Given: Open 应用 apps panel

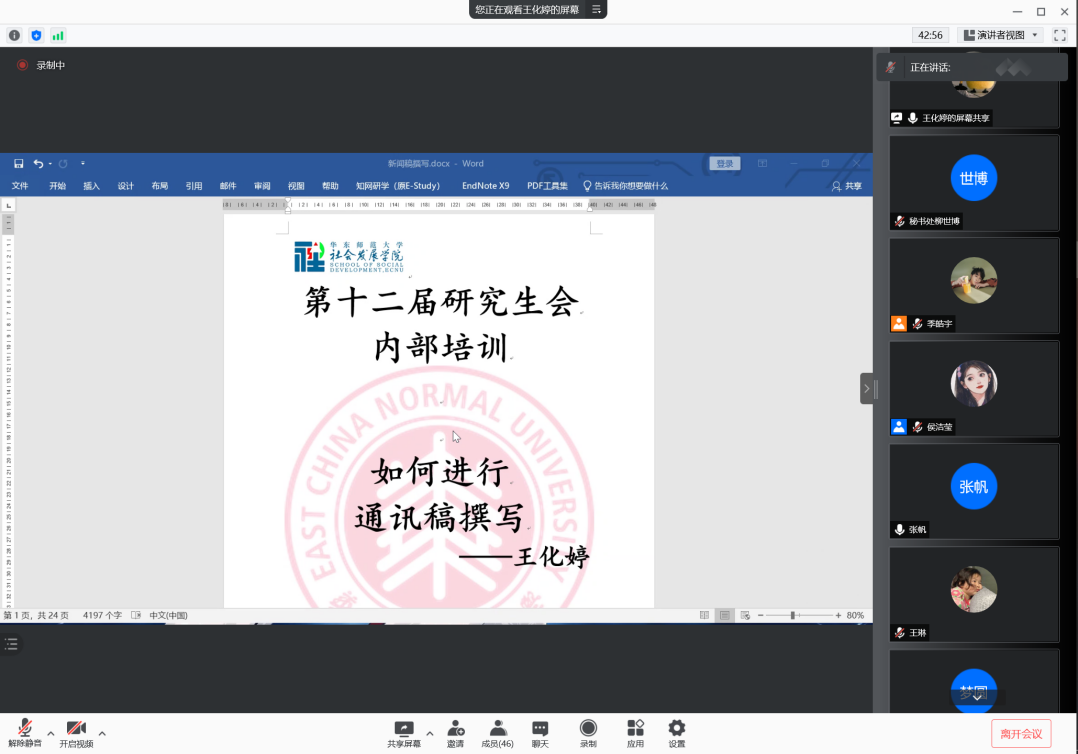Looking at the screenshot, I should pos(635,733).
